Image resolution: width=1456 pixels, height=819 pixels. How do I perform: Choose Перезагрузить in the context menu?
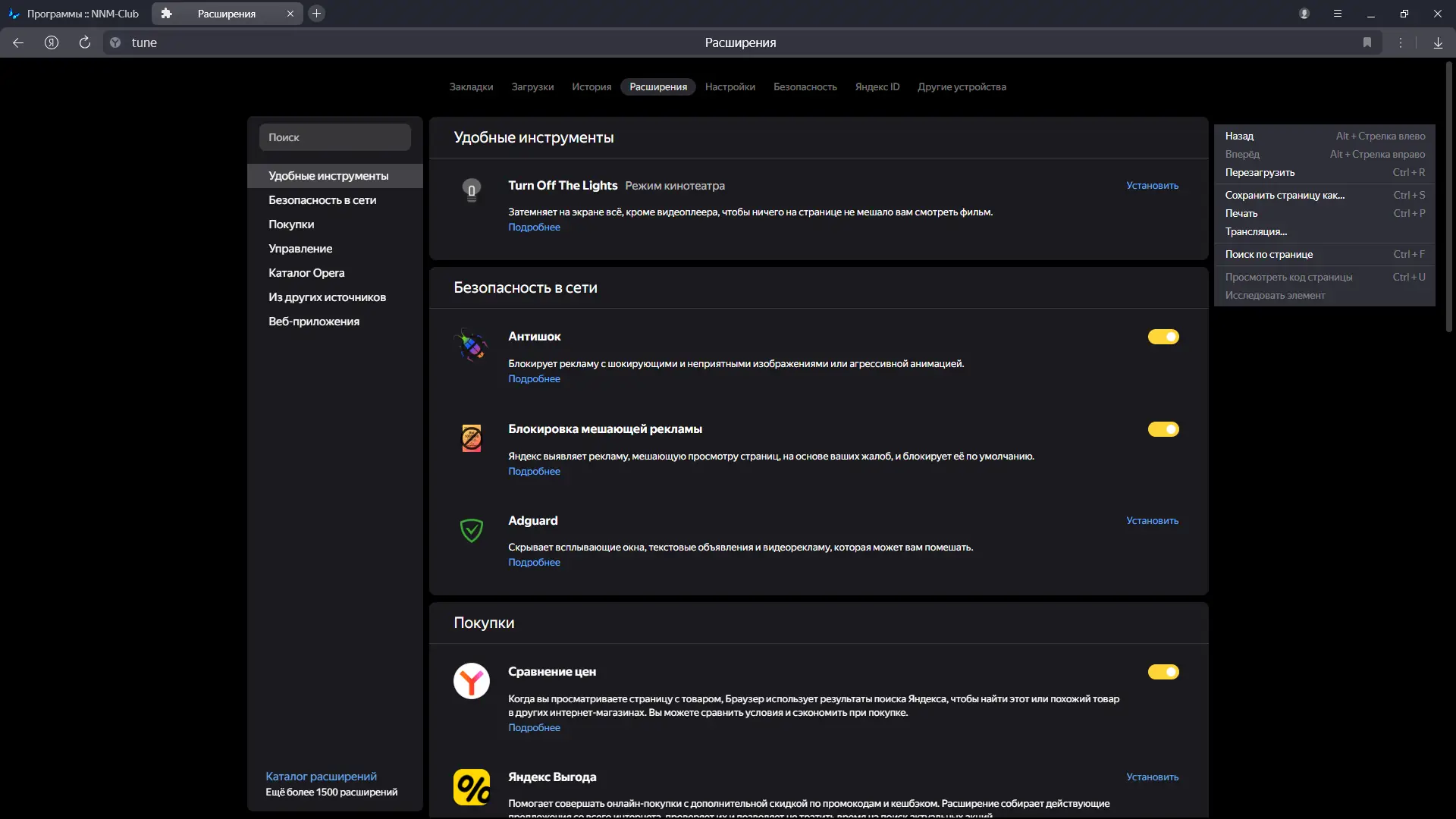[x=1260, y=172]
